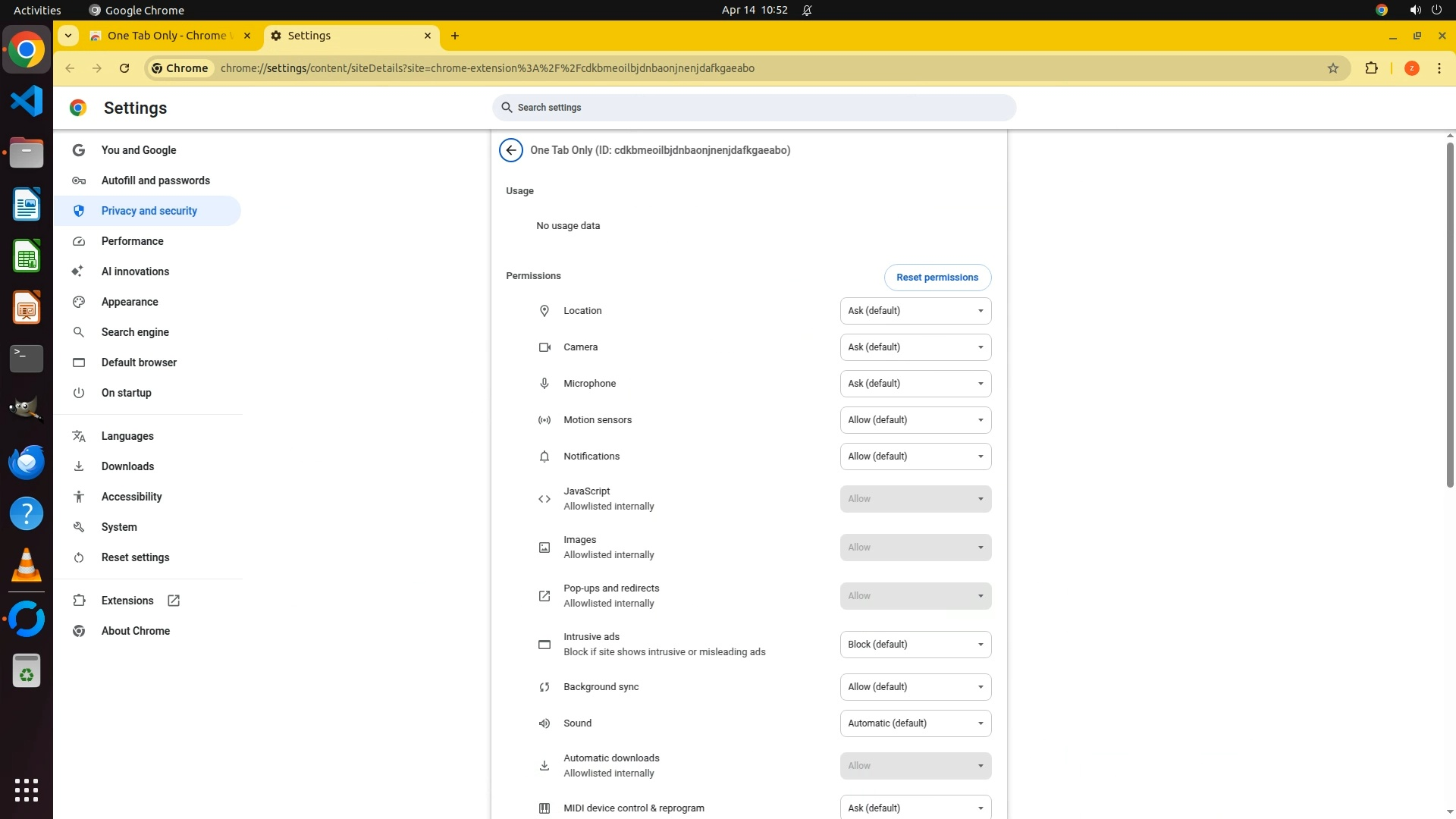
Task: Open the tab search chevron button
Action: click(x=68, y=36)
